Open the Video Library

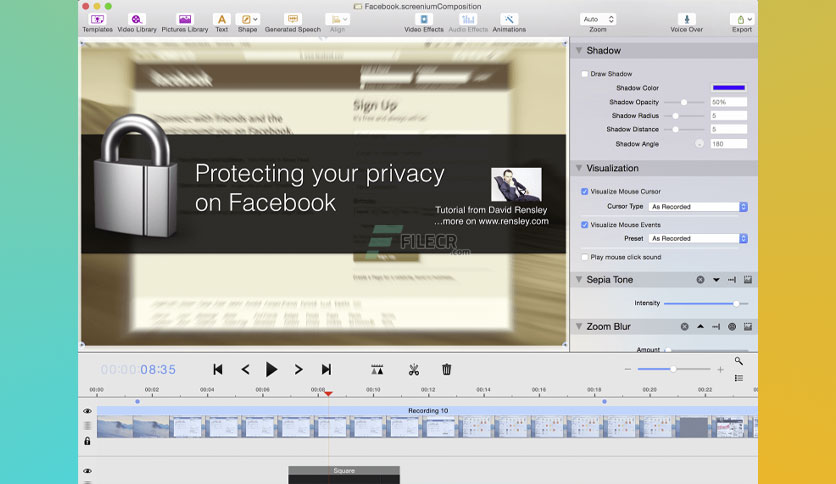click(x=136, y=23)
